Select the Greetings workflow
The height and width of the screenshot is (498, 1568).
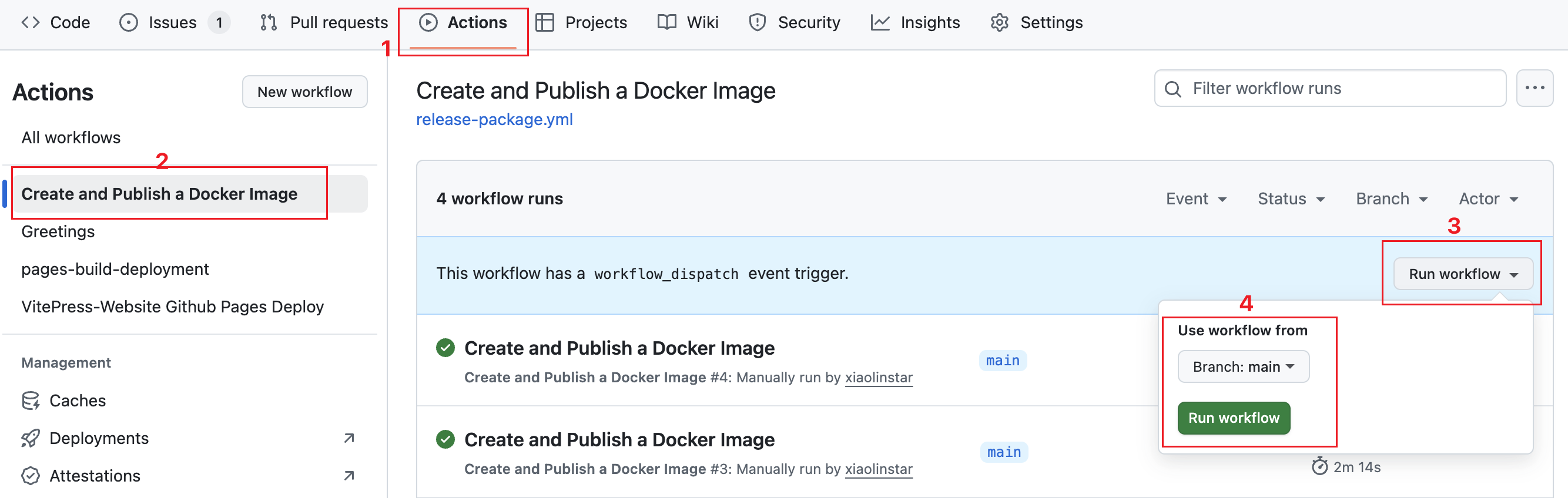[x=58, y=231]
